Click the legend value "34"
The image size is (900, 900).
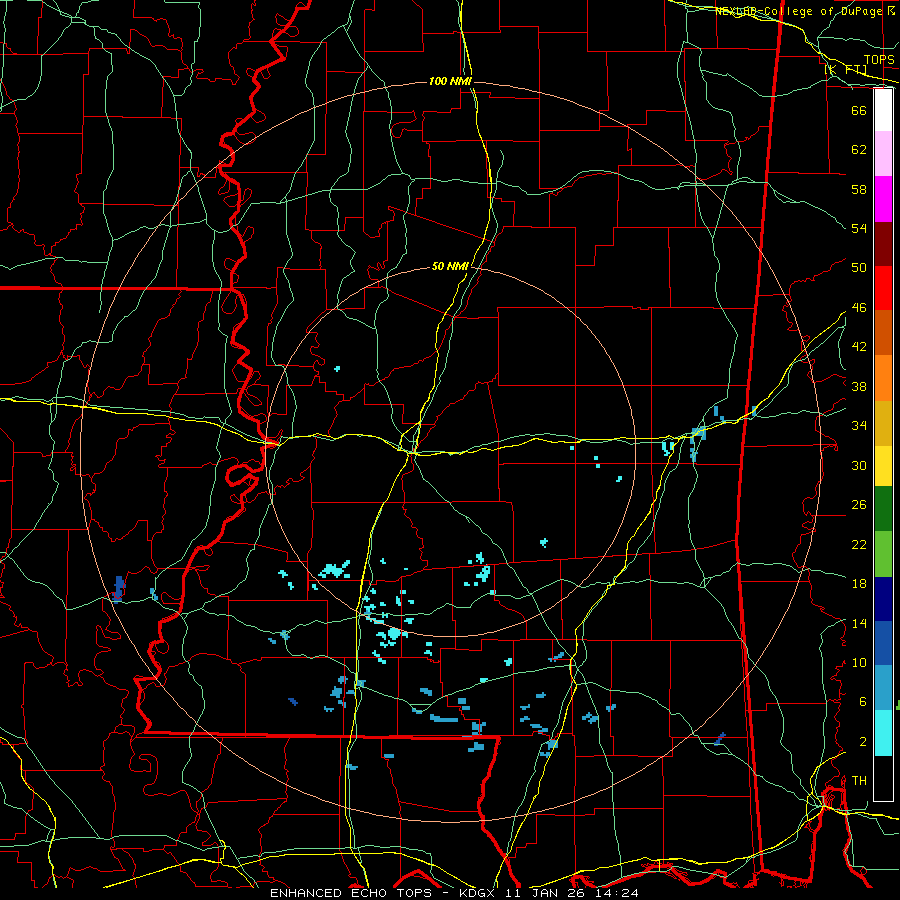pos(859,426)
